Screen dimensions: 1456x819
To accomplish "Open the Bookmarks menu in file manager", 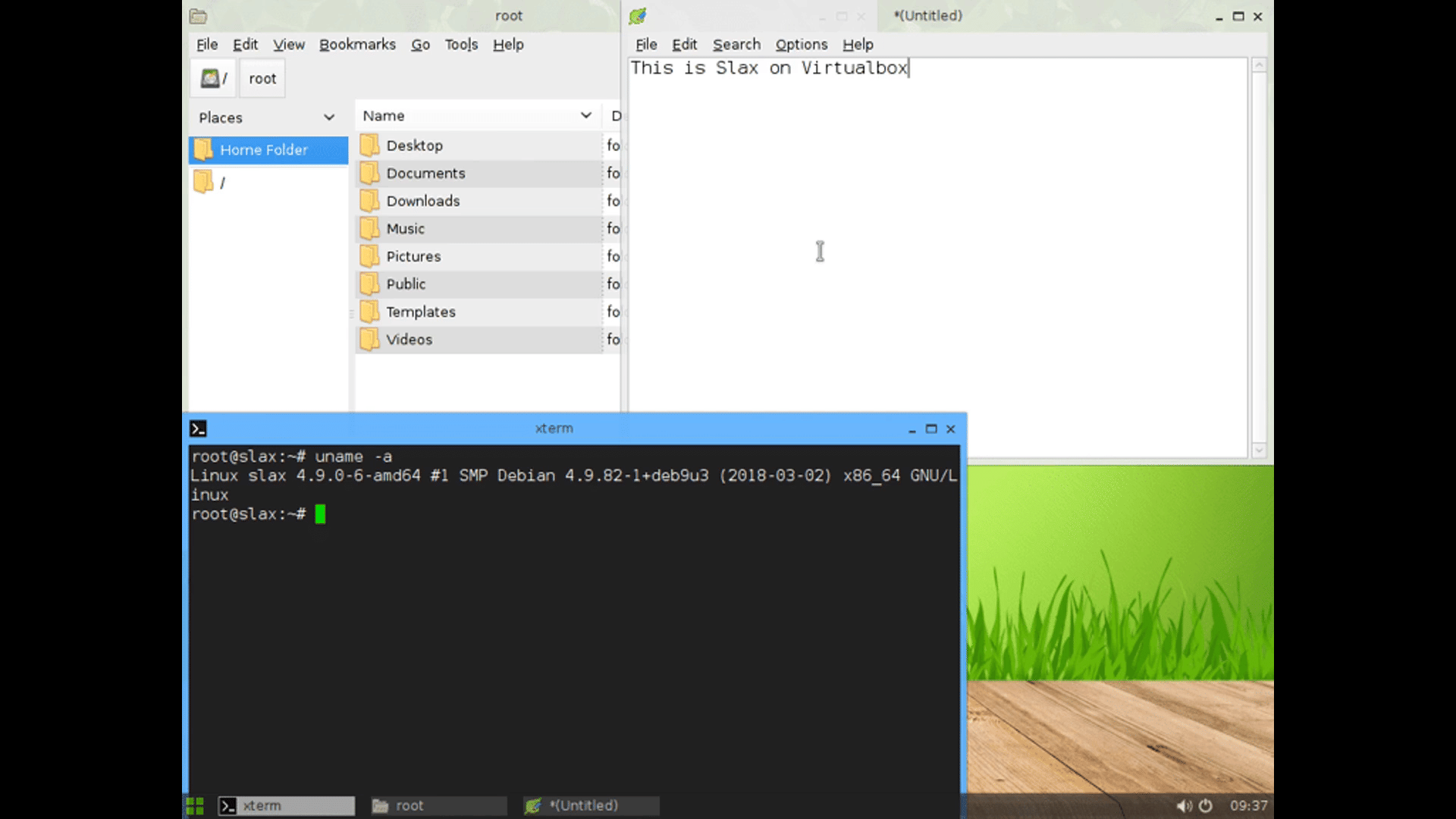I will click(357, 45).
